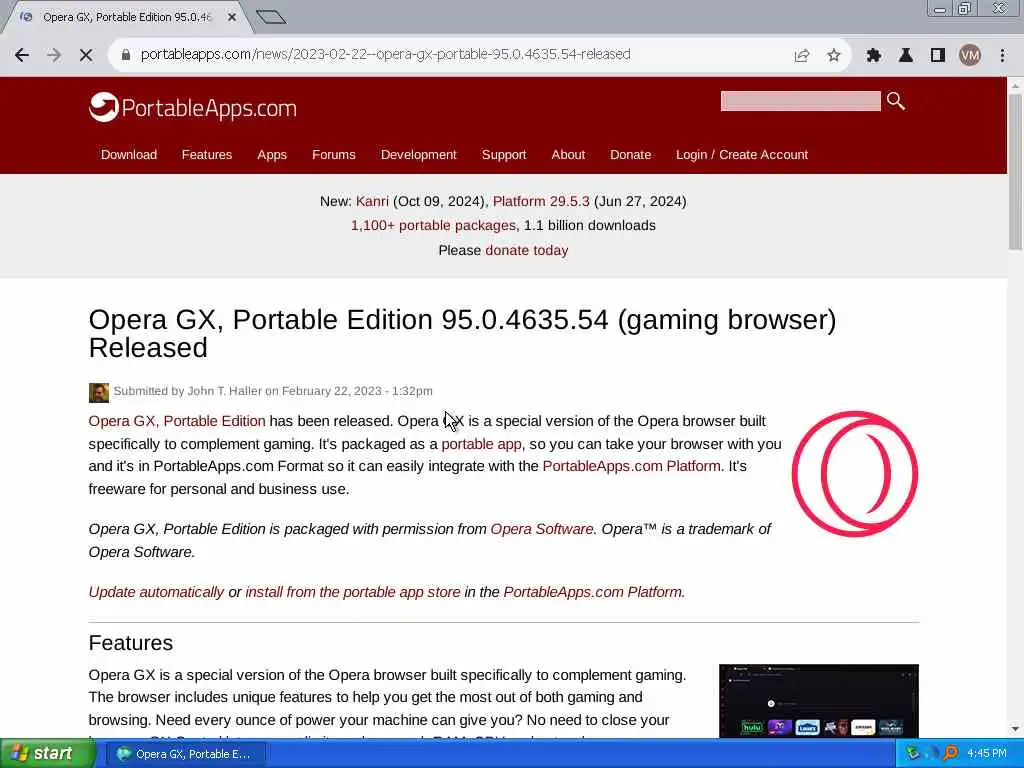The image size is (1024, 768).
Task: Open the VM profile avatar
Action: pos(970,56)
